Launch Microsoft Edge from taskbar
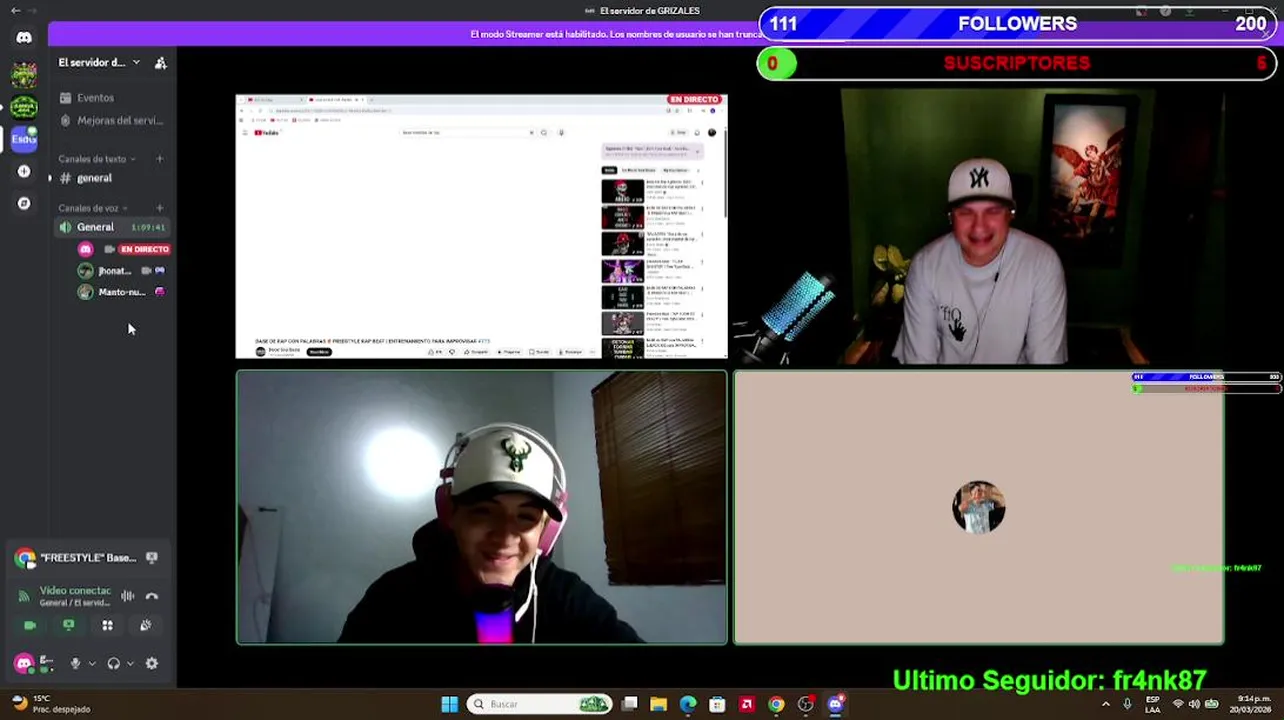 tap(688, 704)
